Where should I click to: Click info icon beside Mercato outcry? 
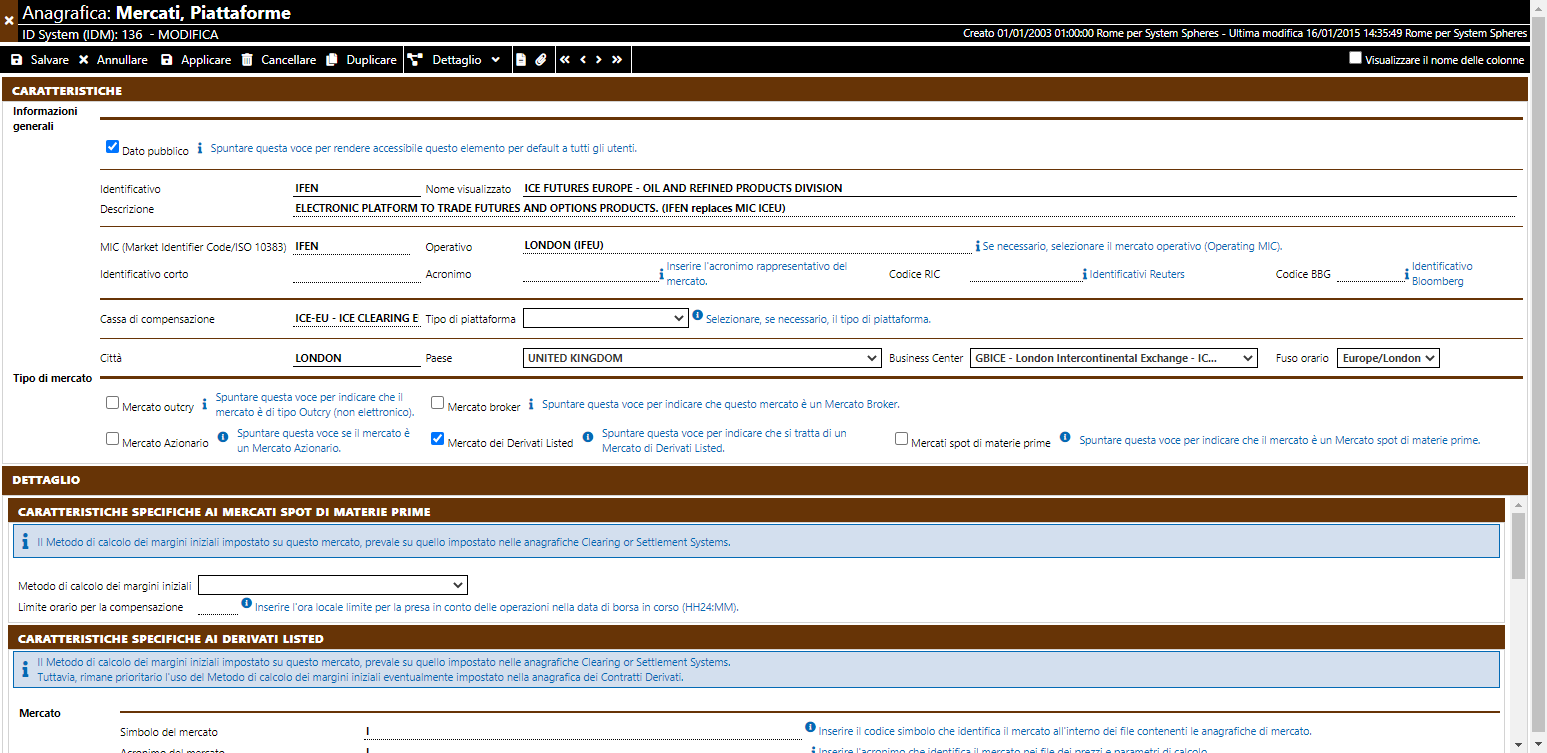coord(205,405)
